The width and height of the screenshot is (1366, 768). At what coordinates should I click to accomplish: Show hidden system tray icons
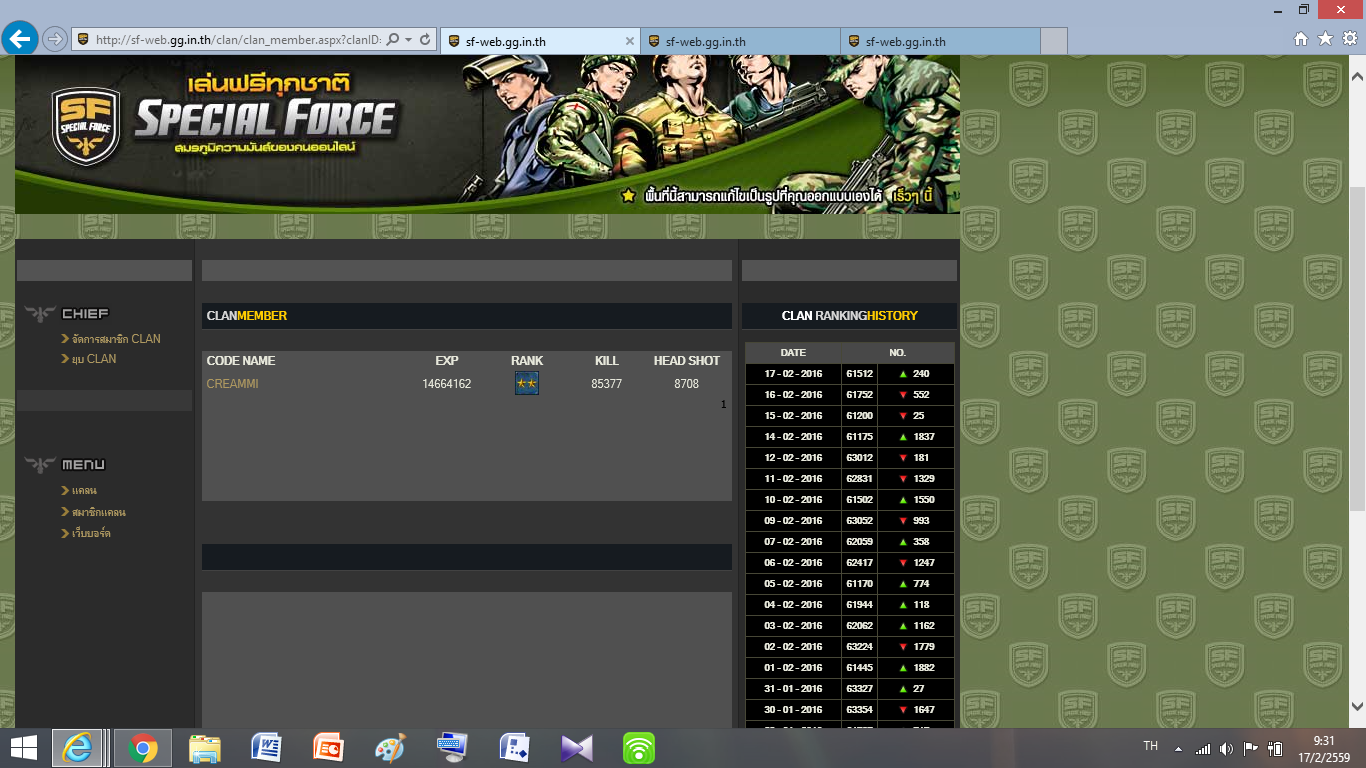click(1178, 748)
